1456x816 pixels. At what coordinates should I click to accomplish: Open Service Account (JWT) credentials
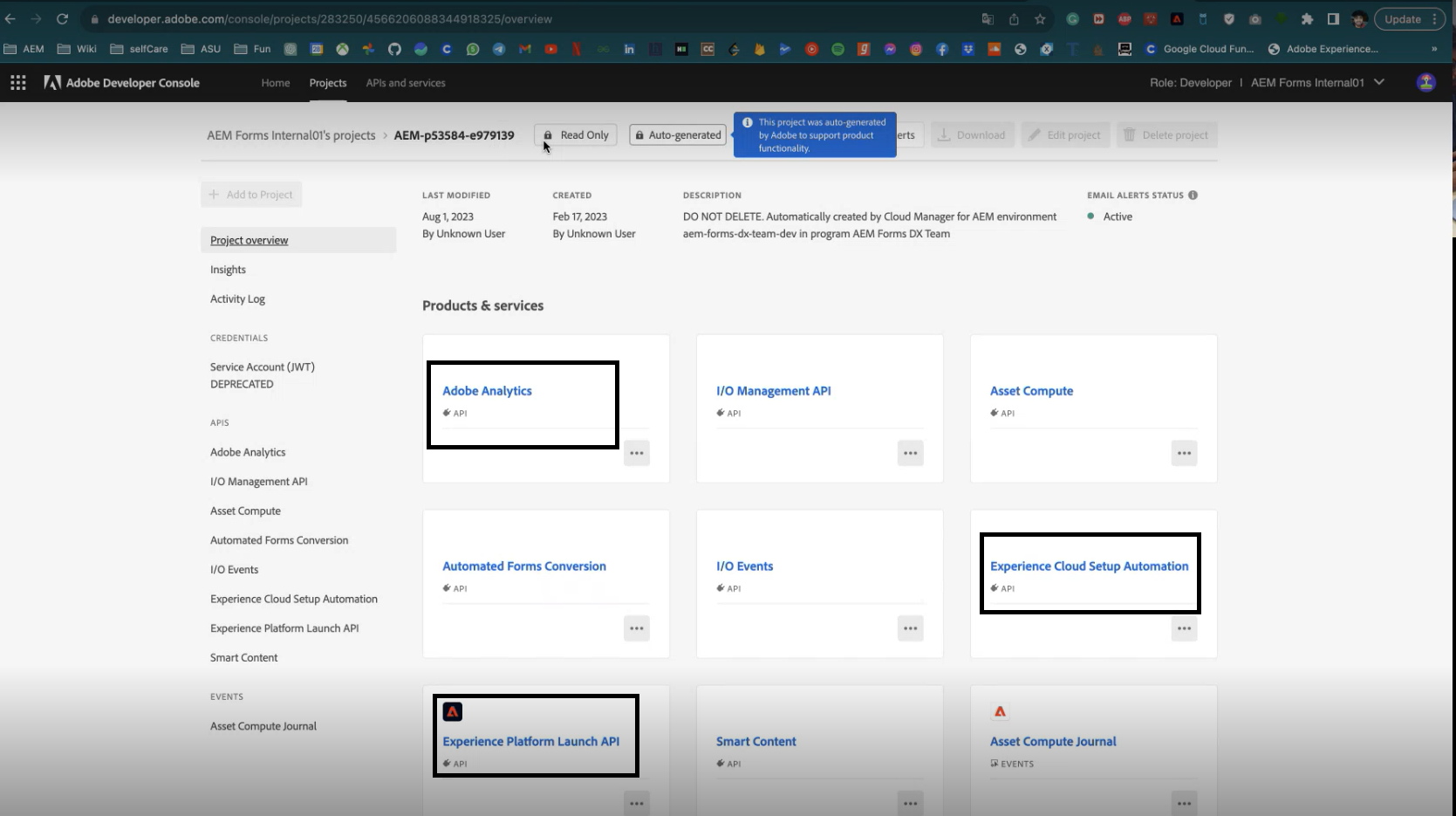[x=263, y=375]
